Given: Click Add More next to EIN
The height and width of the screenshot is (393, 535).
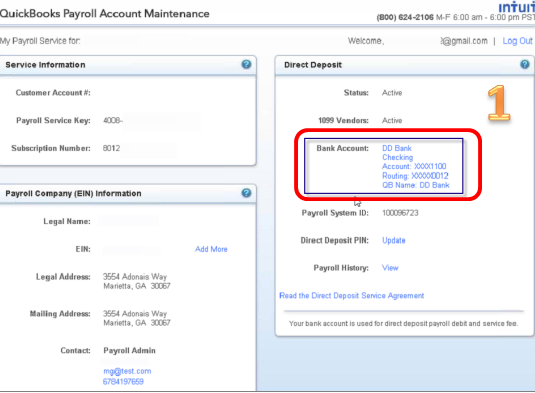Looking at the screenshot, I should pos(211,249).
